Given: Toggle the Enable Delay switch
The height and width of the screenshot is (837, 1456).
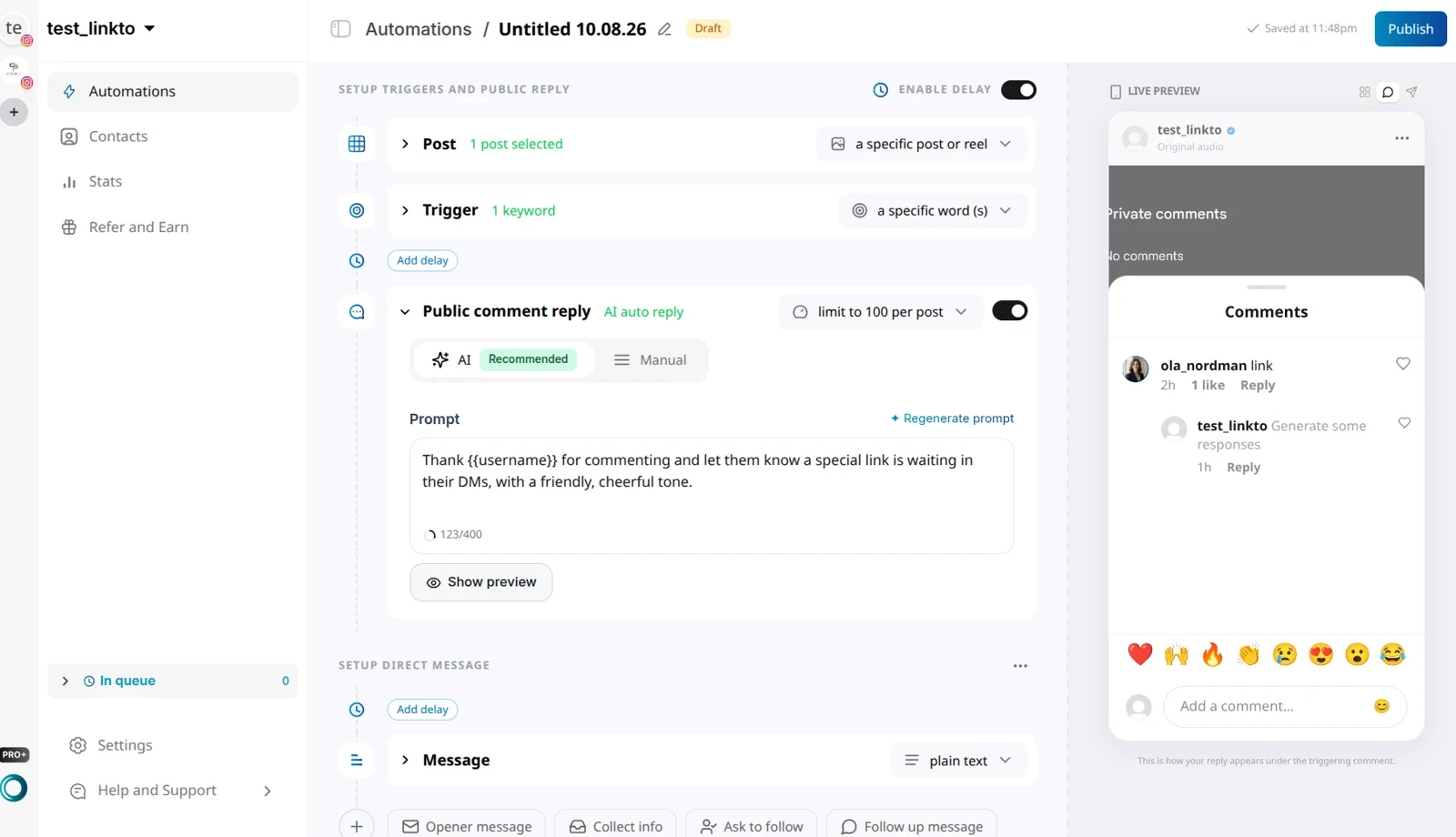Looking at the screenshot, I should pyautogui.click(x=1018, y=90).
